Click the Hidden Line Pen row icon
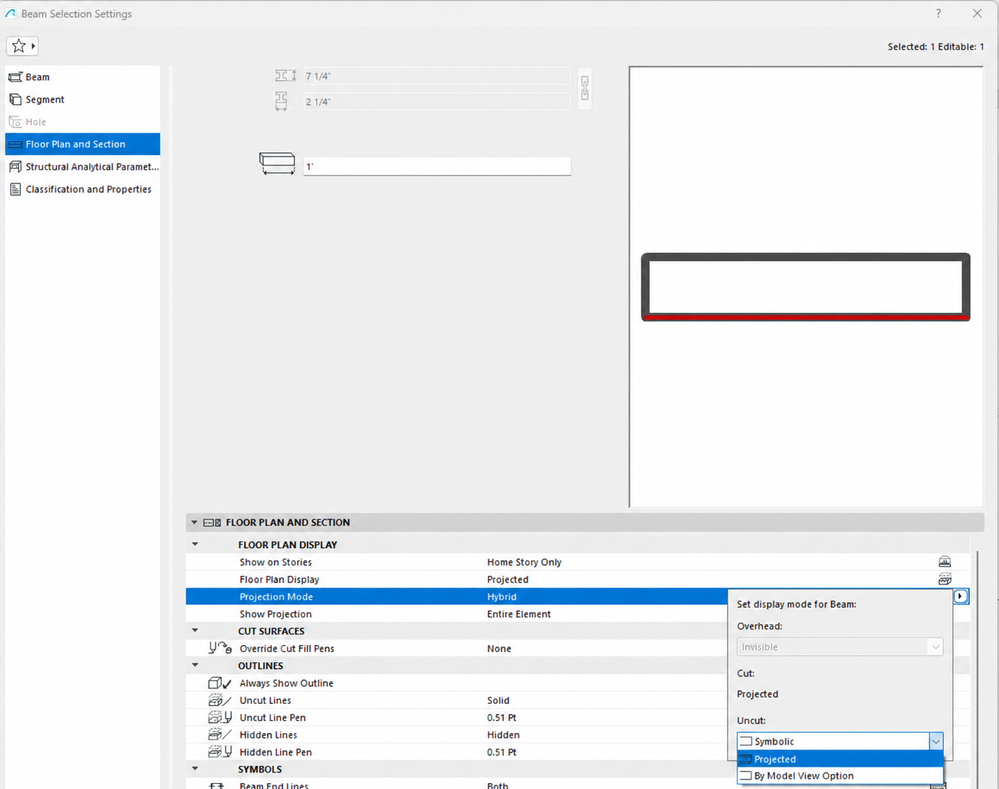999x789 pixels. pyautogui.click(x=220, y=752)
